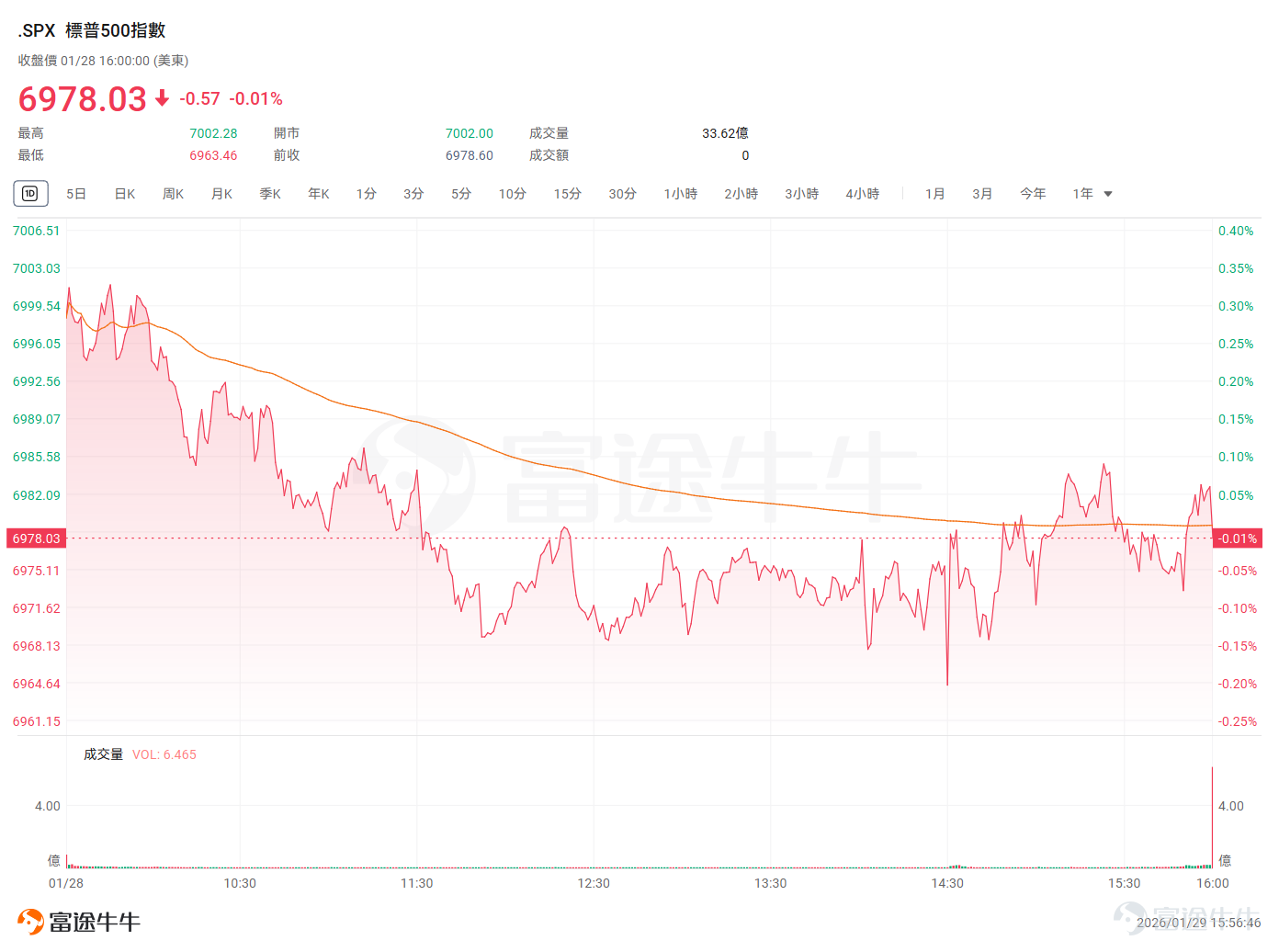Image resolution: width=1279 pixels, height=952 pixels.
Task: Click the 10:30 time axis label
Action: point(240,883)
